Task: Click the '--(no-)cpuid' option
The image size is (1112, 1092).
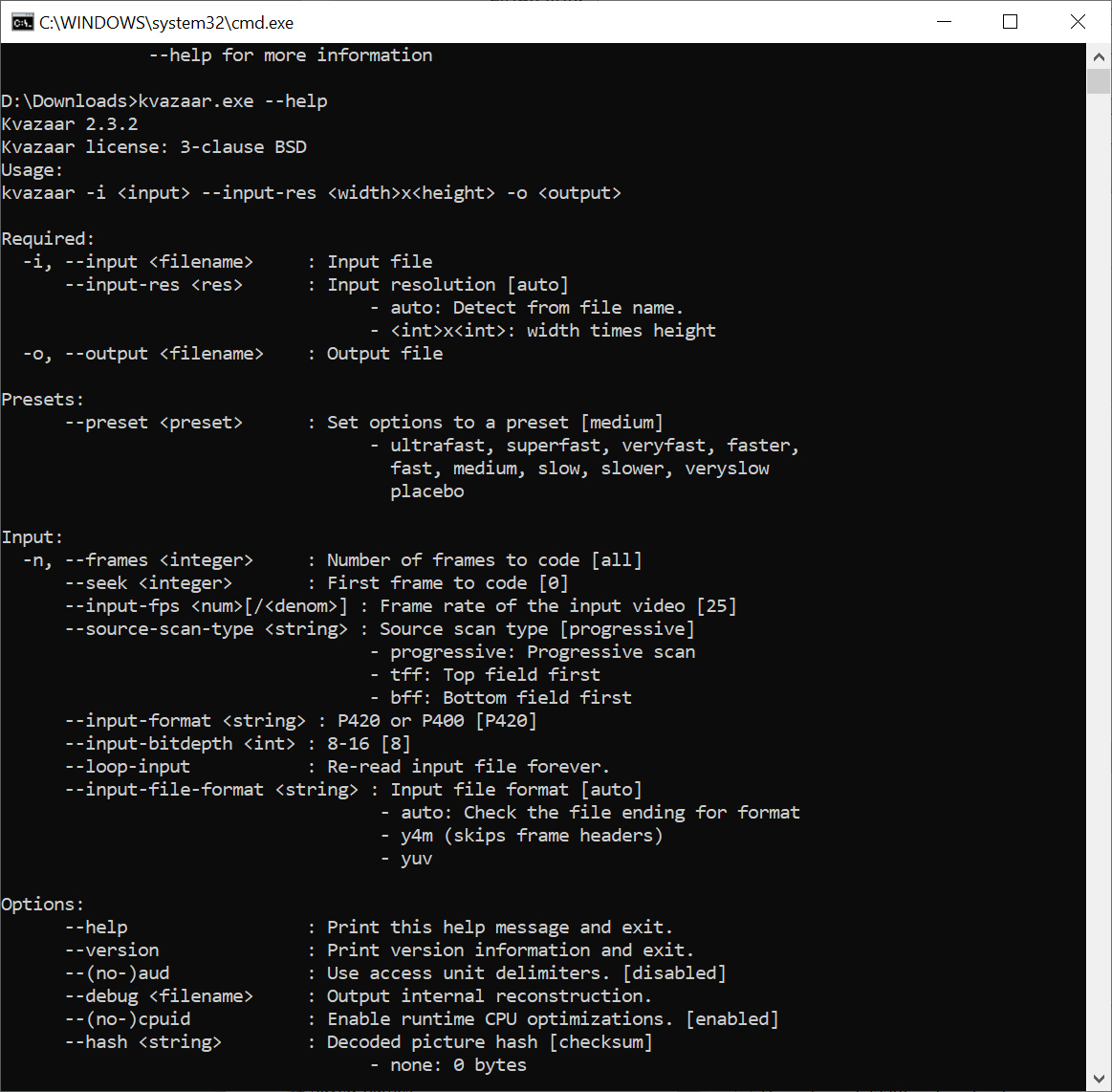Action: (x=128, y=1019)
